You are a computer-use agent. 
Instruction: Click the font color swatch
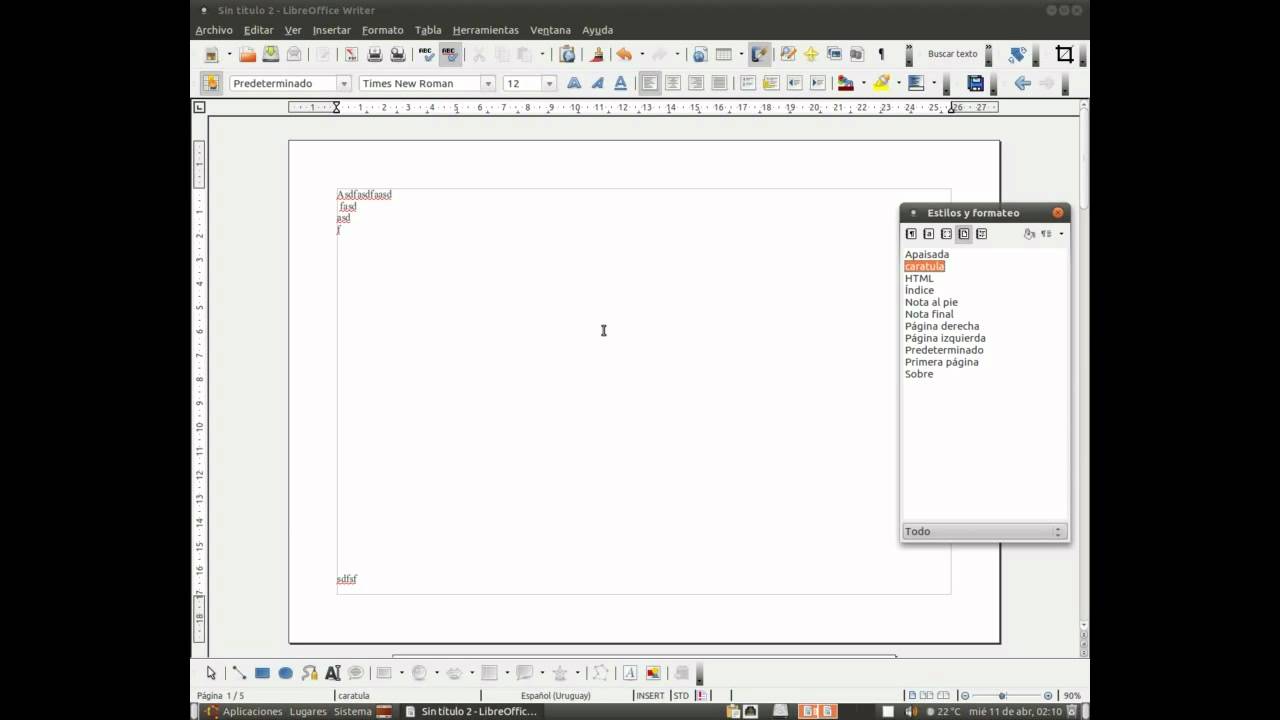coord(846,83)
